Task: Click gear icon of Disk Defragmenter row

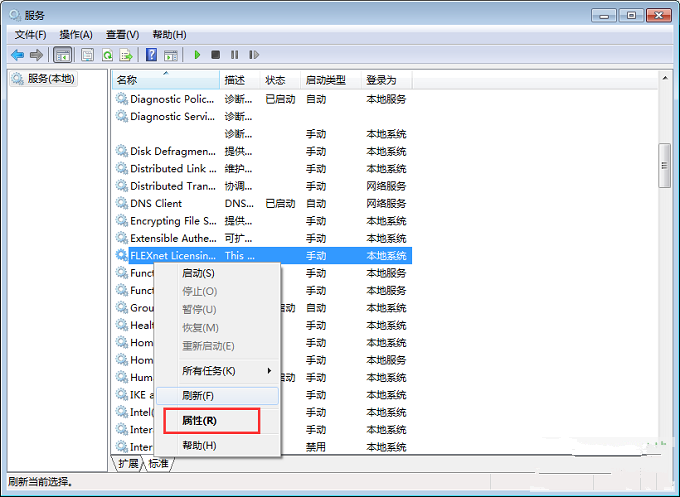Action: pos(121,151)
